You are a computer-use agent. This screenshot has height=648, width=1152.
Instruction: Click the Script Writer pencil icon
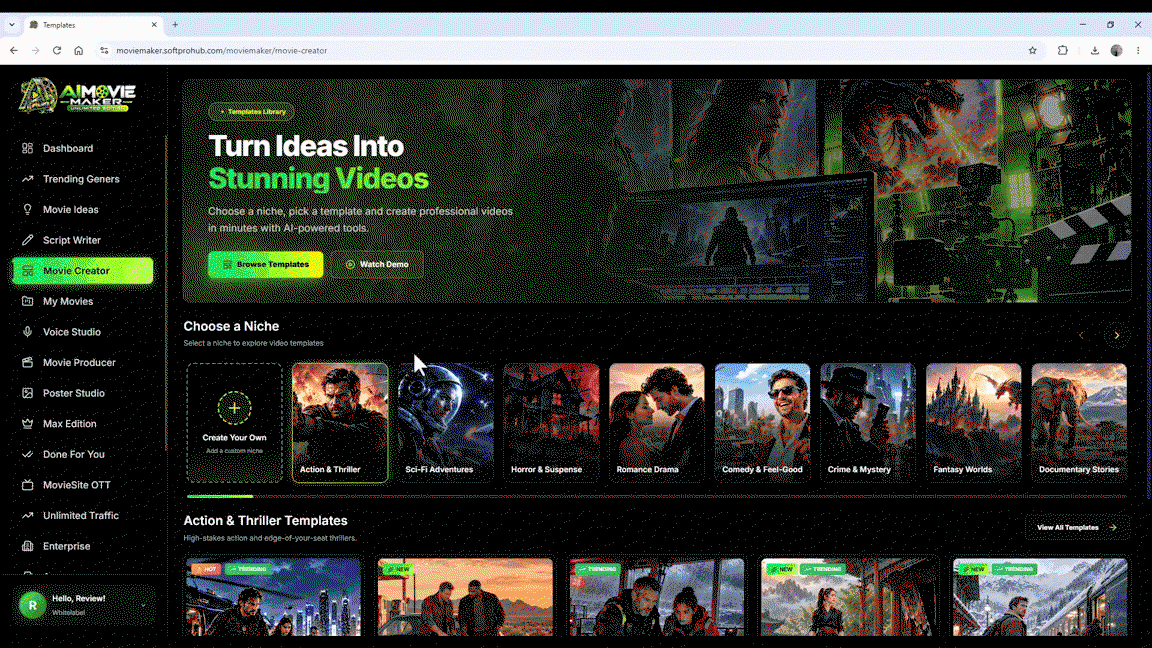pyautogui.click(x=27, y=240)
